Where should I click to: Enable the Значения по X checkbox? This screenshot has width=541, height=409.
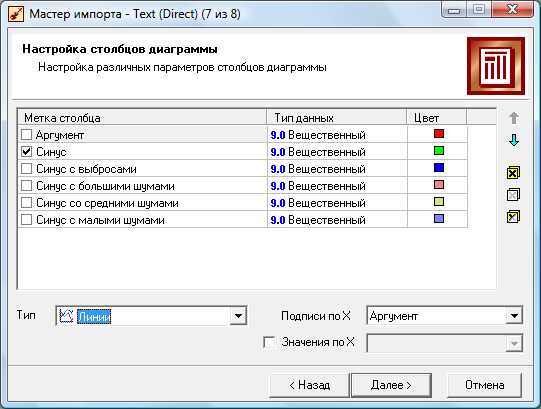pos(269,342)
